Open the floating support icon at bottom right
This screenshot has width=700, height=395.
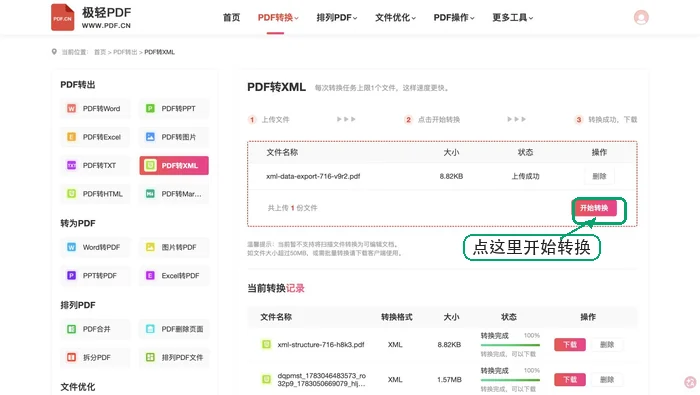(x=690, y=383)
